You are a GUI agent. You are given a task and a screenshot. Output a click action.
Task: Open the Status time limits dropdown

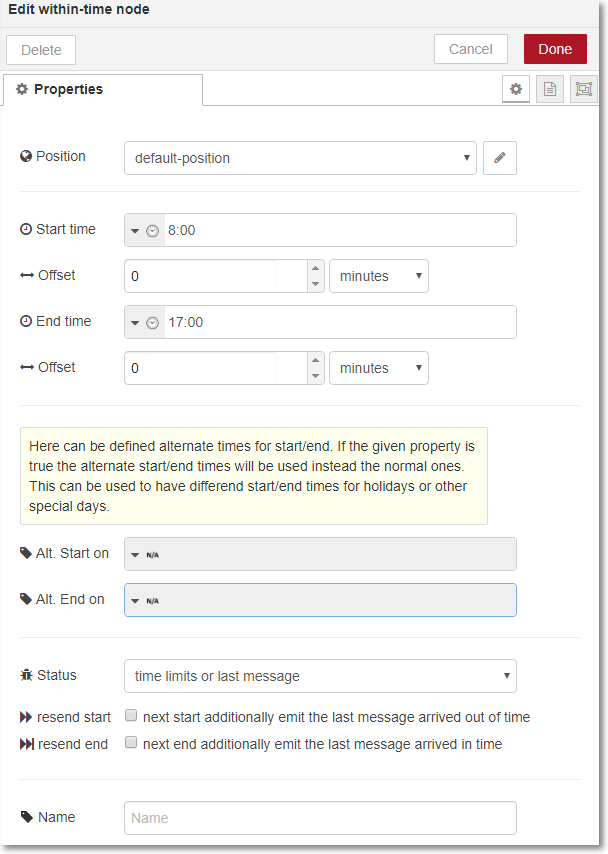click(320, 676)
